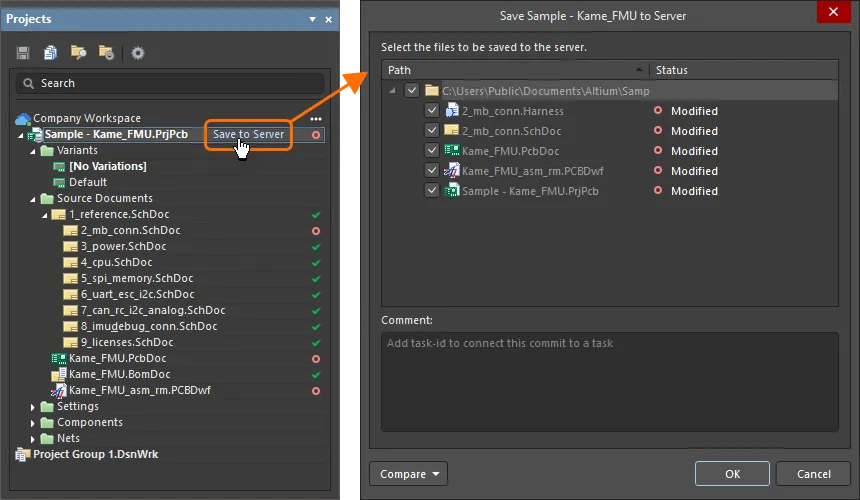Select 7_can_rc_i2c_analog.SchDoc in tree
The width and height of the screenshot is (860, 500).
tap(153, 310)
